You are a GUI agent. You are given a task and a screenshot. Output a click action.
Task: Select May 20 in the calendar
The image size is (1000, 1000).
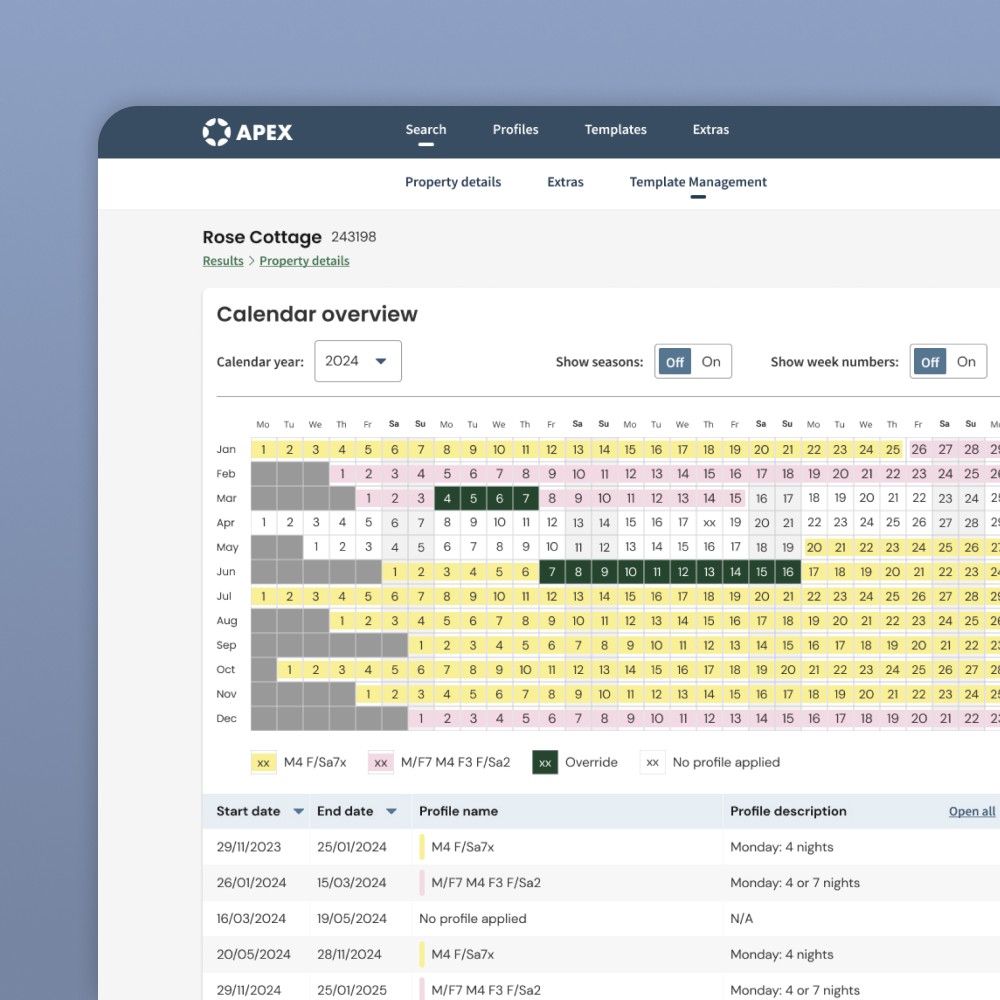814,547
